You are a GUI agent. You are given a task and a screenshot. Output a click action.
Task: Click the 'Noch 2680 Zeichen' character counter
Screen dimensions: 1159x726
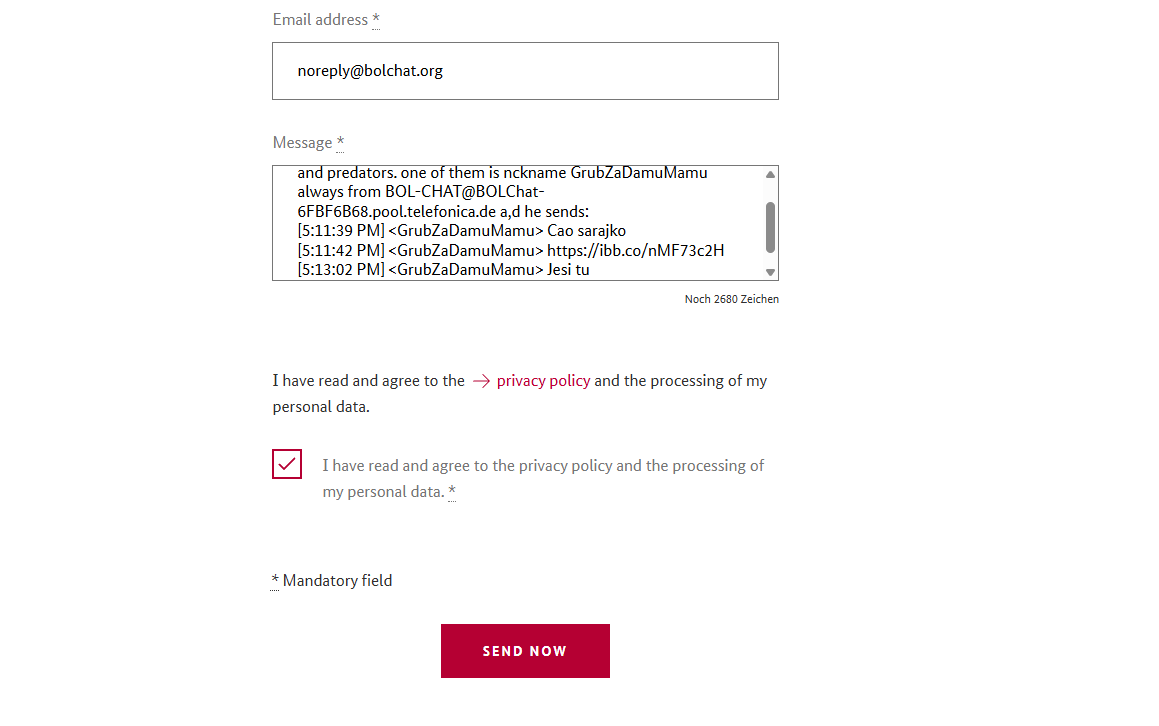click(732, 299)
